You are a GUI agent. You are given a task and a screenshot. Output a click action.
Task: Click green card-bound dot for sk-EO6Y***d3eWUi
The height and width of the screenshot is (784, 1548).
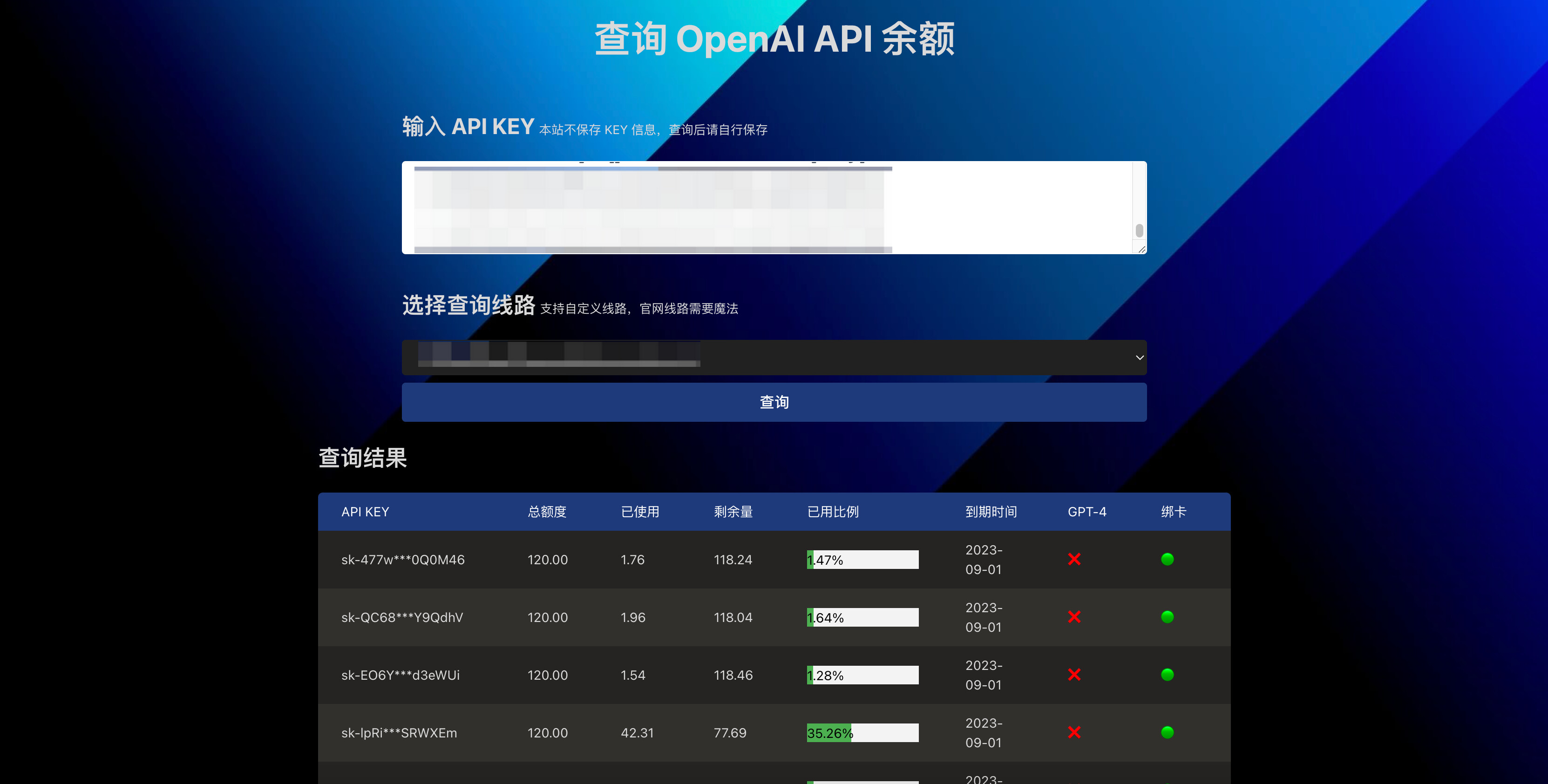1167,675
